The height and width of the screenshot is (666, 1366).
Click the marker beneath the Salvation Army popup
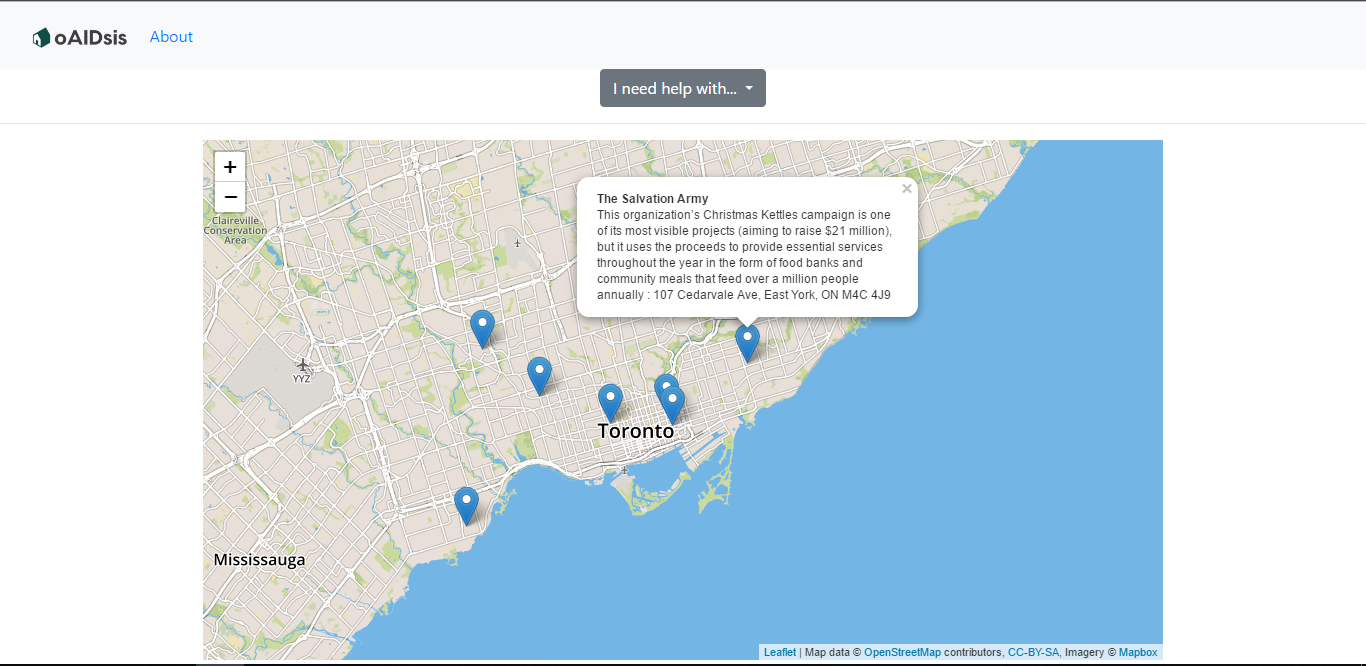[x=748, y=343]
